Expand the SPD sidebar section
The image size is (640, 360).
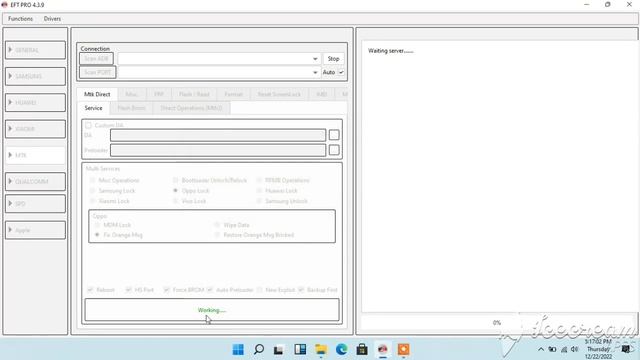pos(36,204)
